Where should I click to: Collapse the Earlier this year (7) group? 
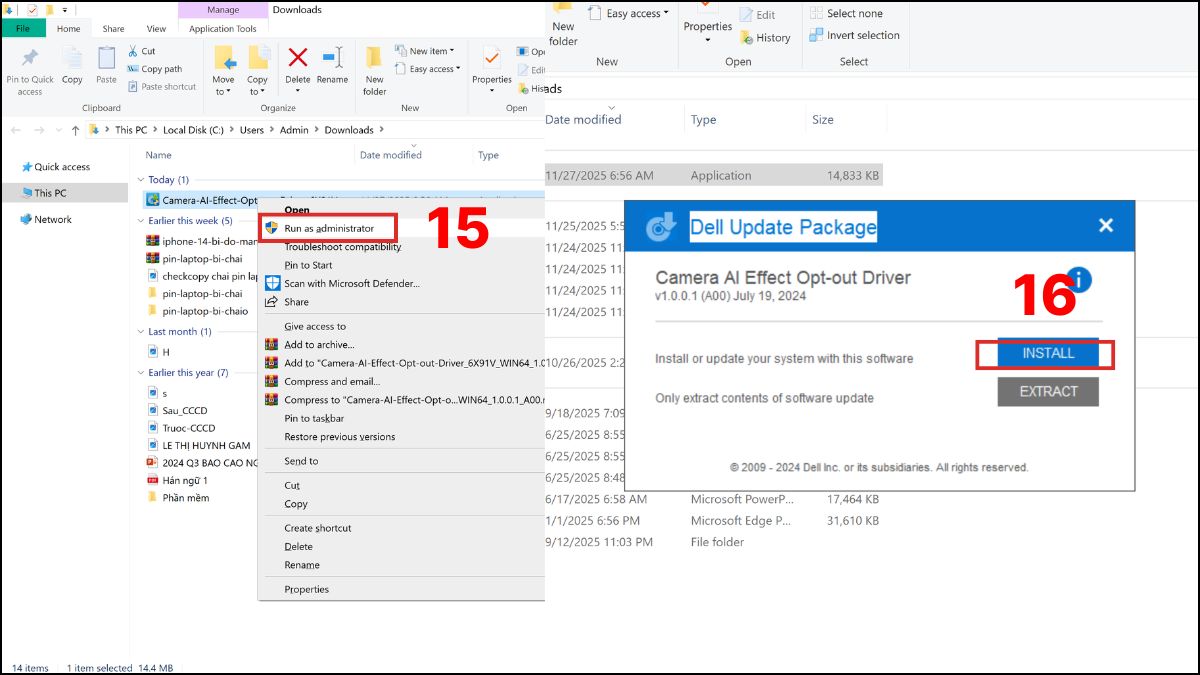point(140,373)
